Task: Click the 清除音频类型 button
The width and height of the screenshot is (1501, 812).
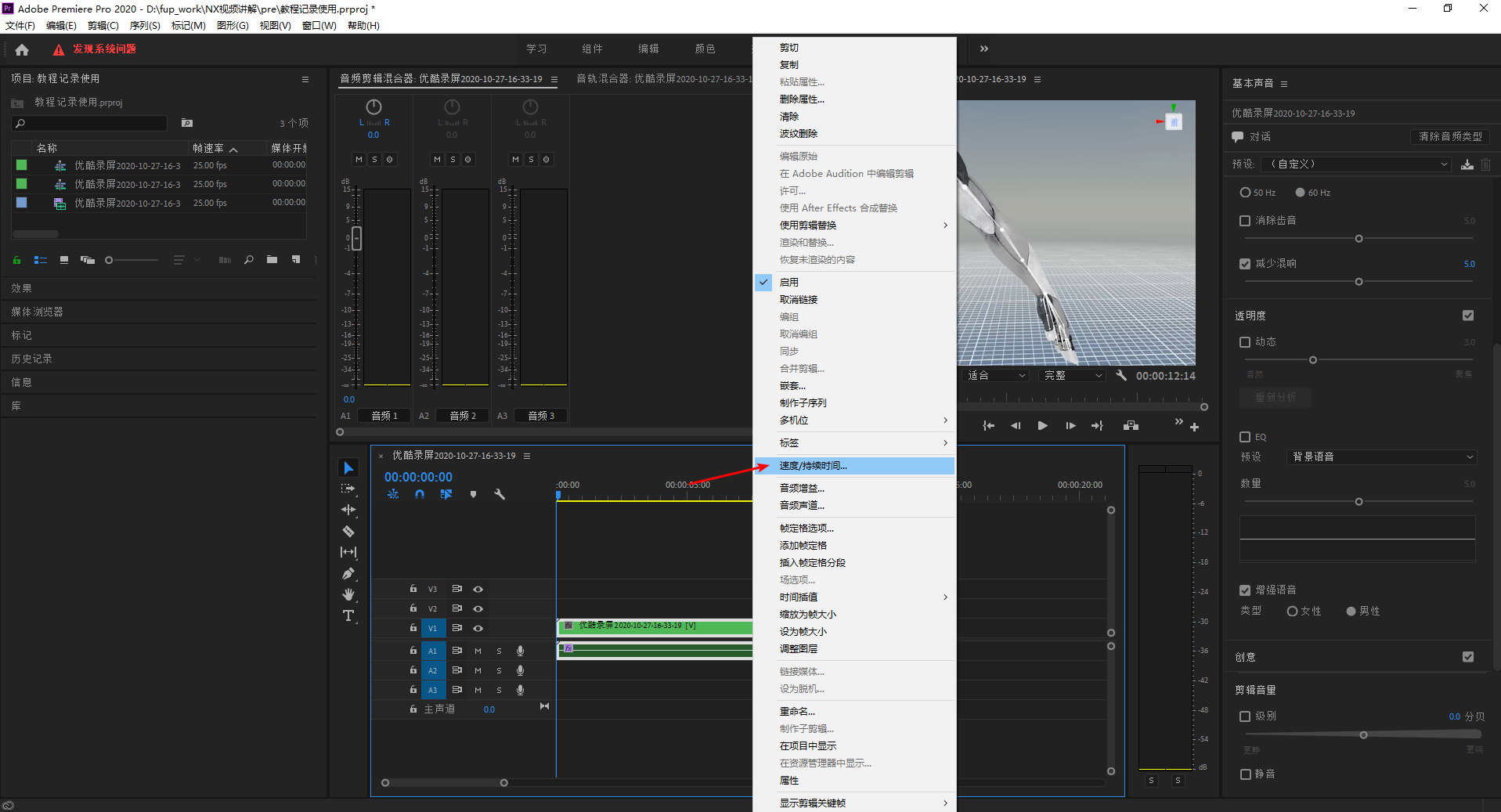Action: pyautogui.click(x=1450, y=136)
